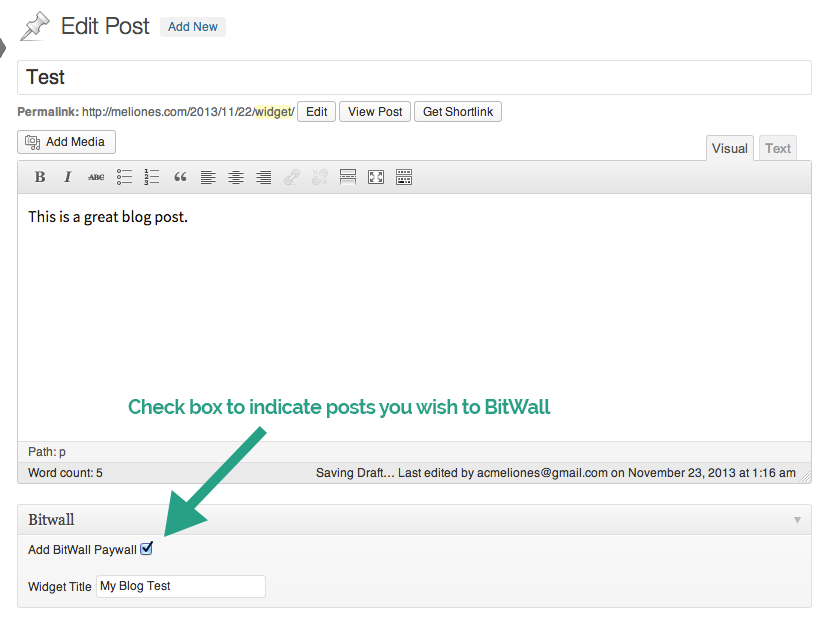This screenshot has width=832, height=629.
Task: Click the Word count: 5 text
Action: pos(65,472)
